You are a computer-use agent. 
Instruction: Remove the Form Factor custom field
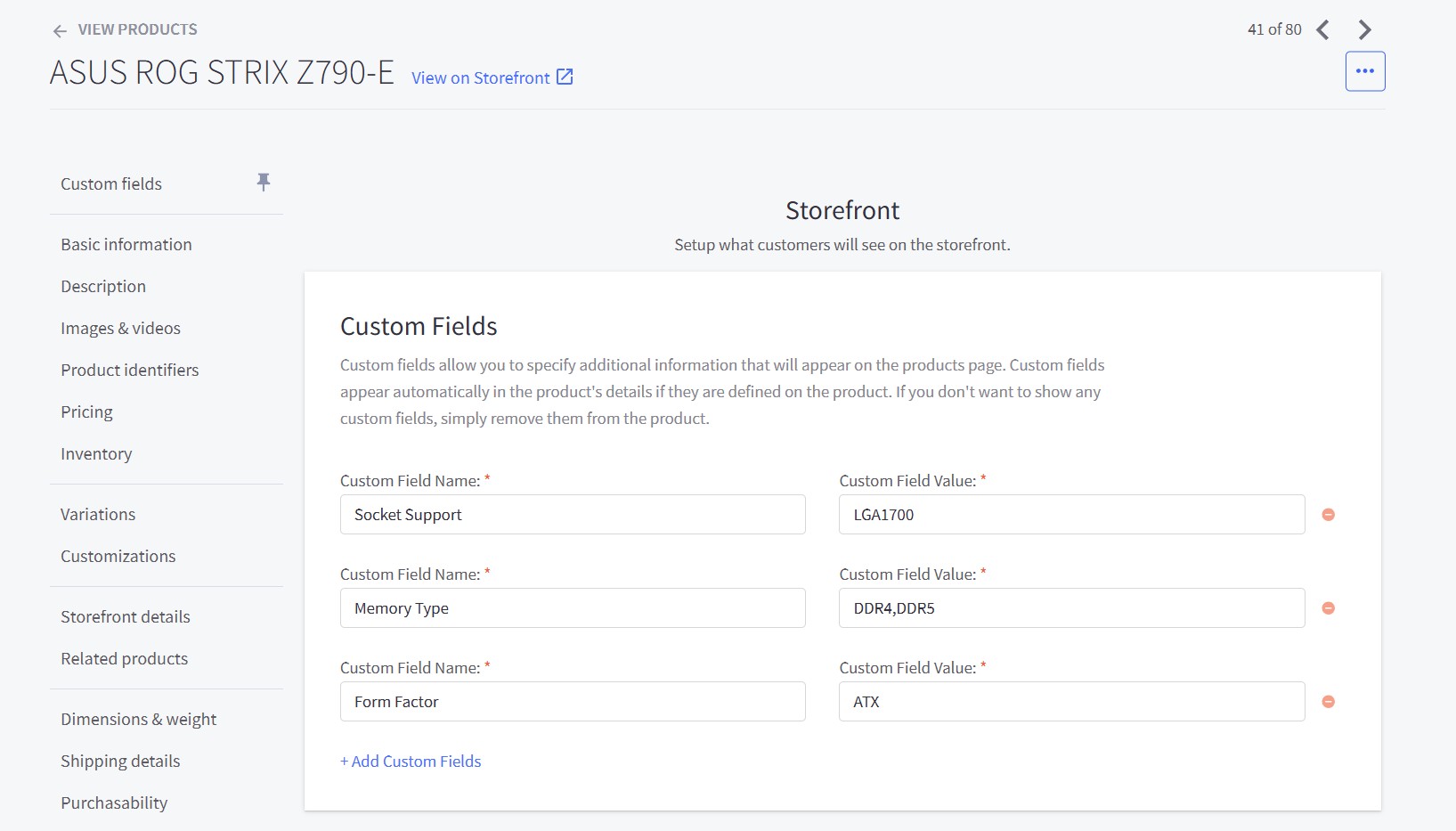(x=1328, y=702)
